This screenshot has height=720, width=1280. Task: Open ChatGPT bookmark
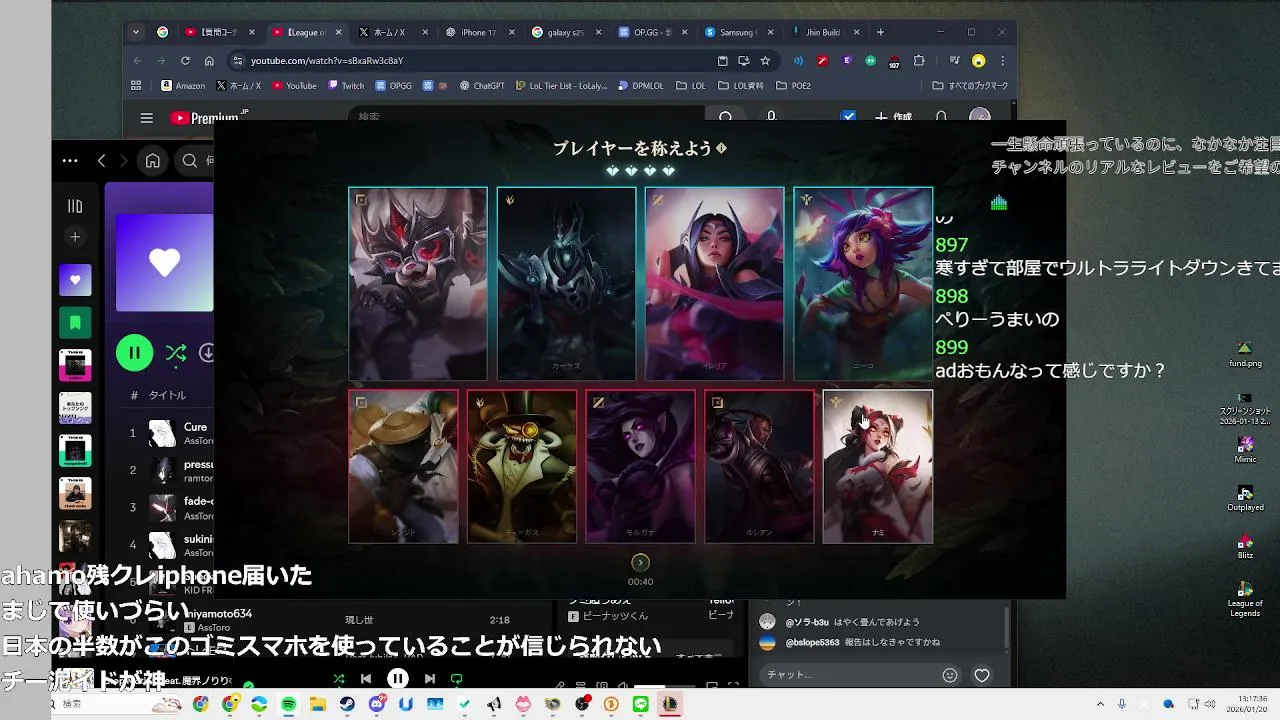[482, 86]
